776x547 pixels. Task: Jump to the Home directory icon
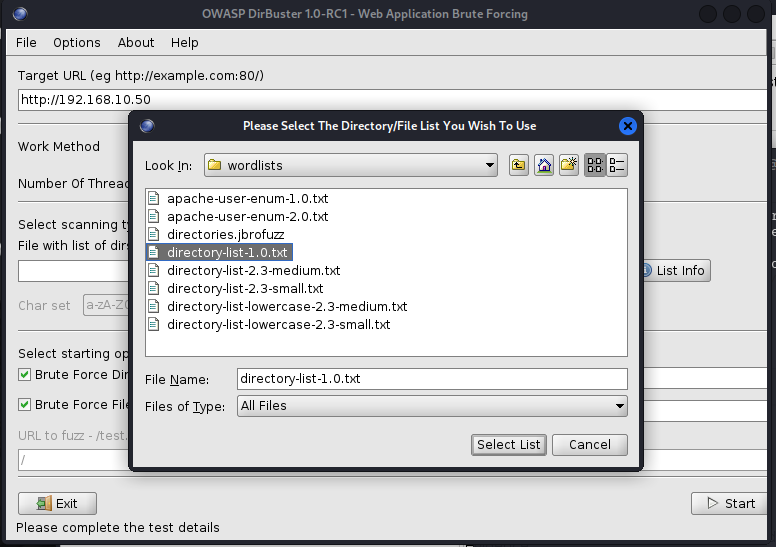point(544,165)
